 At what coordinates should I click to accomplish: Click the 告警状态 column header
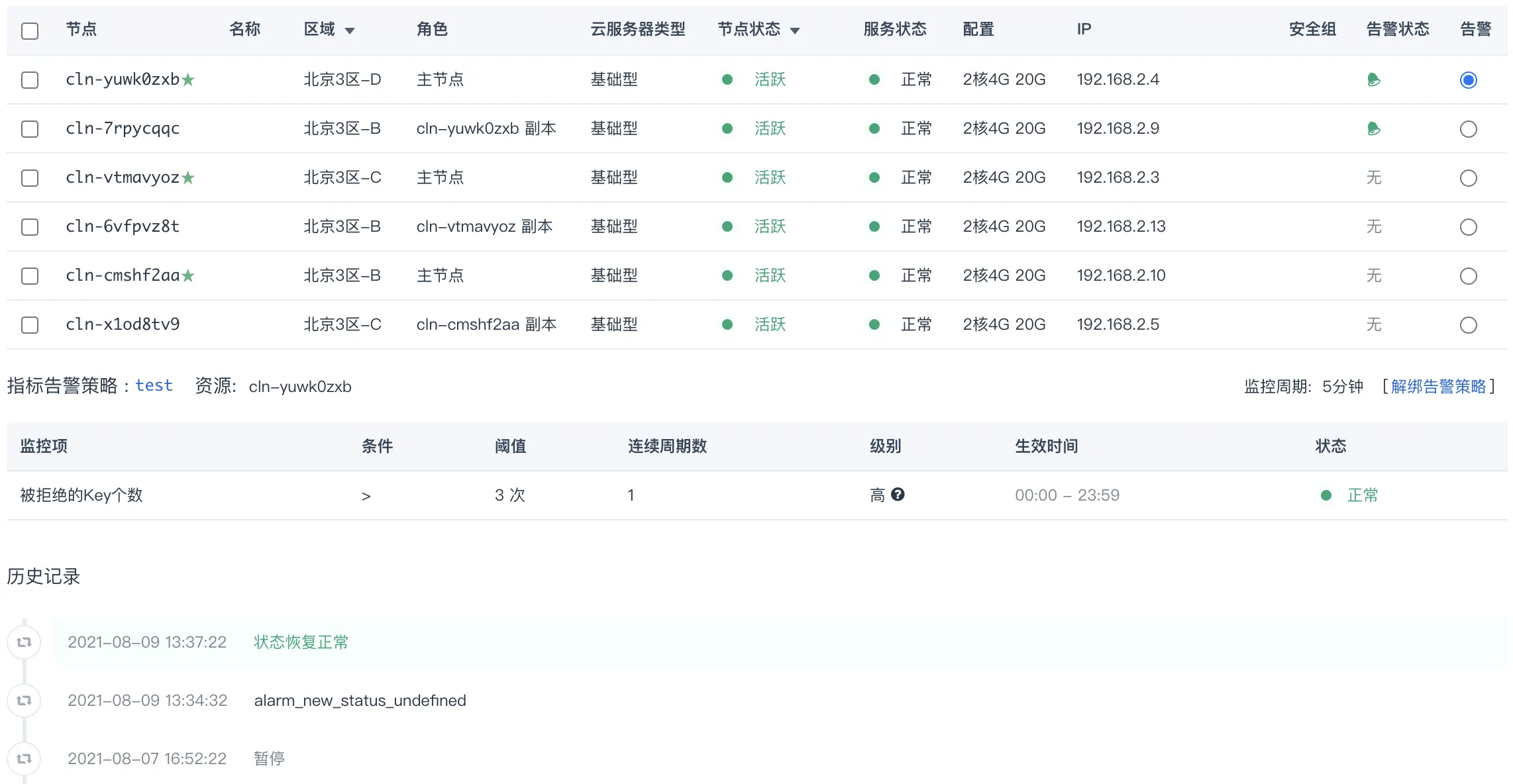point(1398,29)
